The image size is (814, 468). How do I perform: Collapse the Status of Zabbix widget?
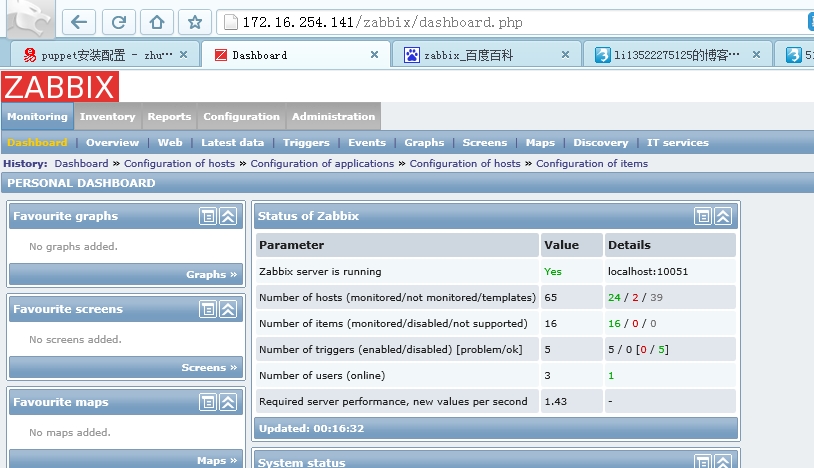(723, 216)
